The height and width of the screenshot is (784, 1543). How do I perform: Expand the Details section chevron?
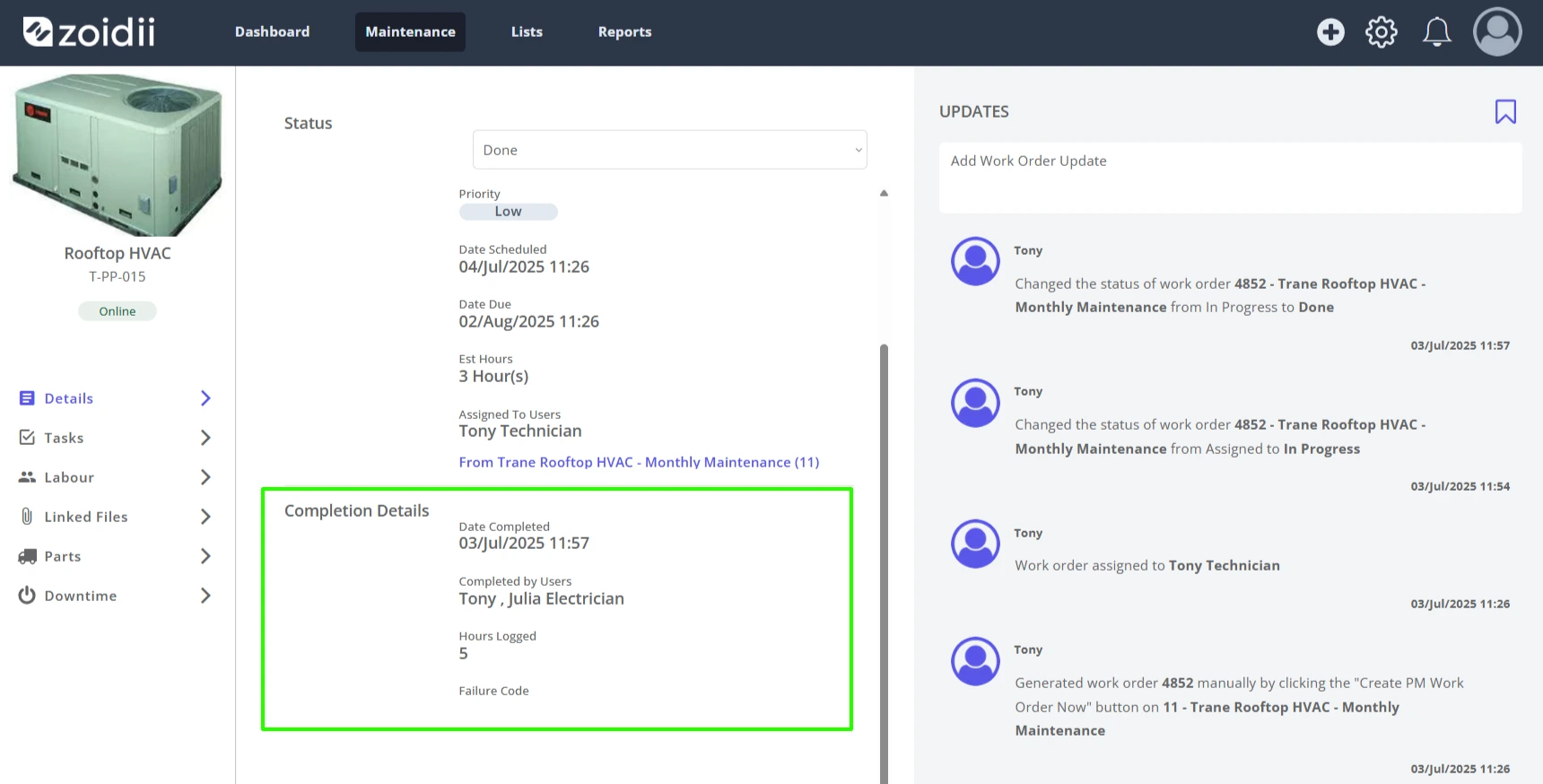pos(205,398)
